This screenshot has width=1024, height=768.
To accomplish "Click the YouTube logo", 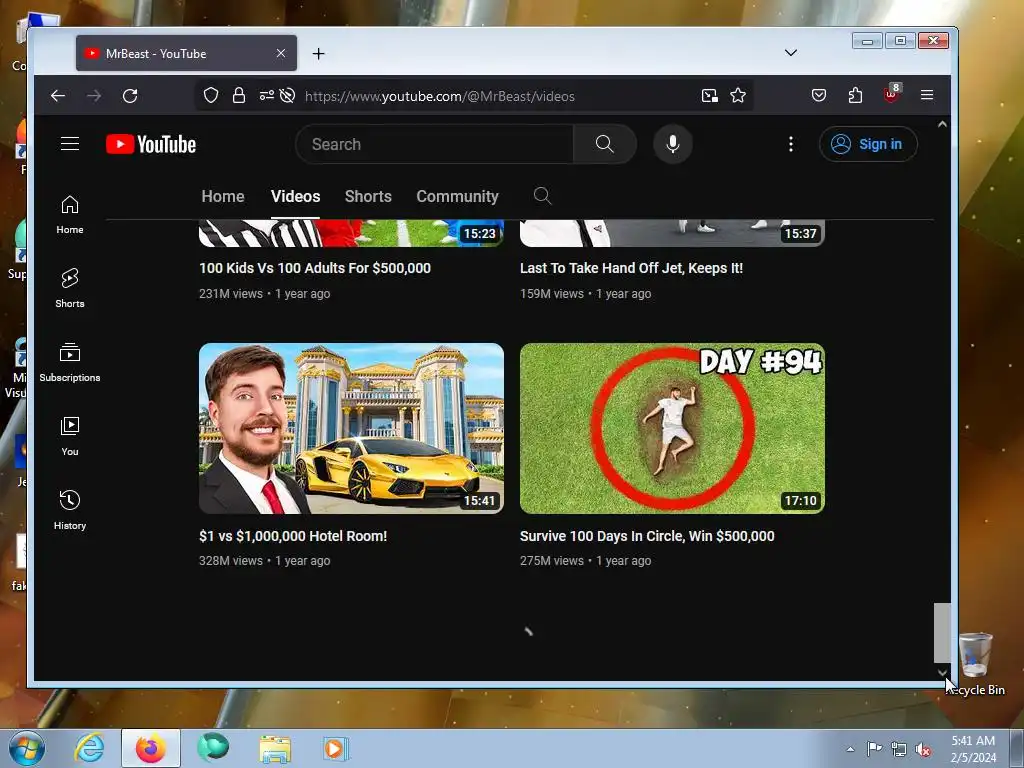I will pos(151,144).
